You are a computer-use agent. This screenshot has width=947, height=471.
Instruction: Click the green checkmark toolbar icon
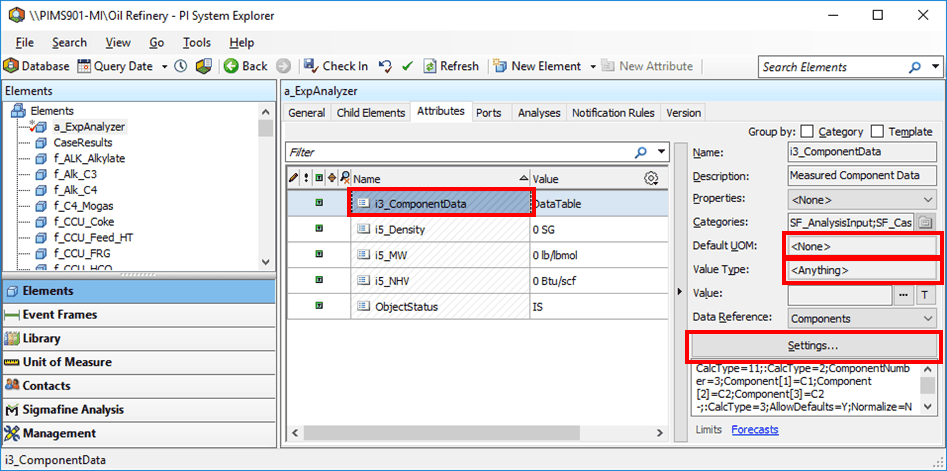407,66
